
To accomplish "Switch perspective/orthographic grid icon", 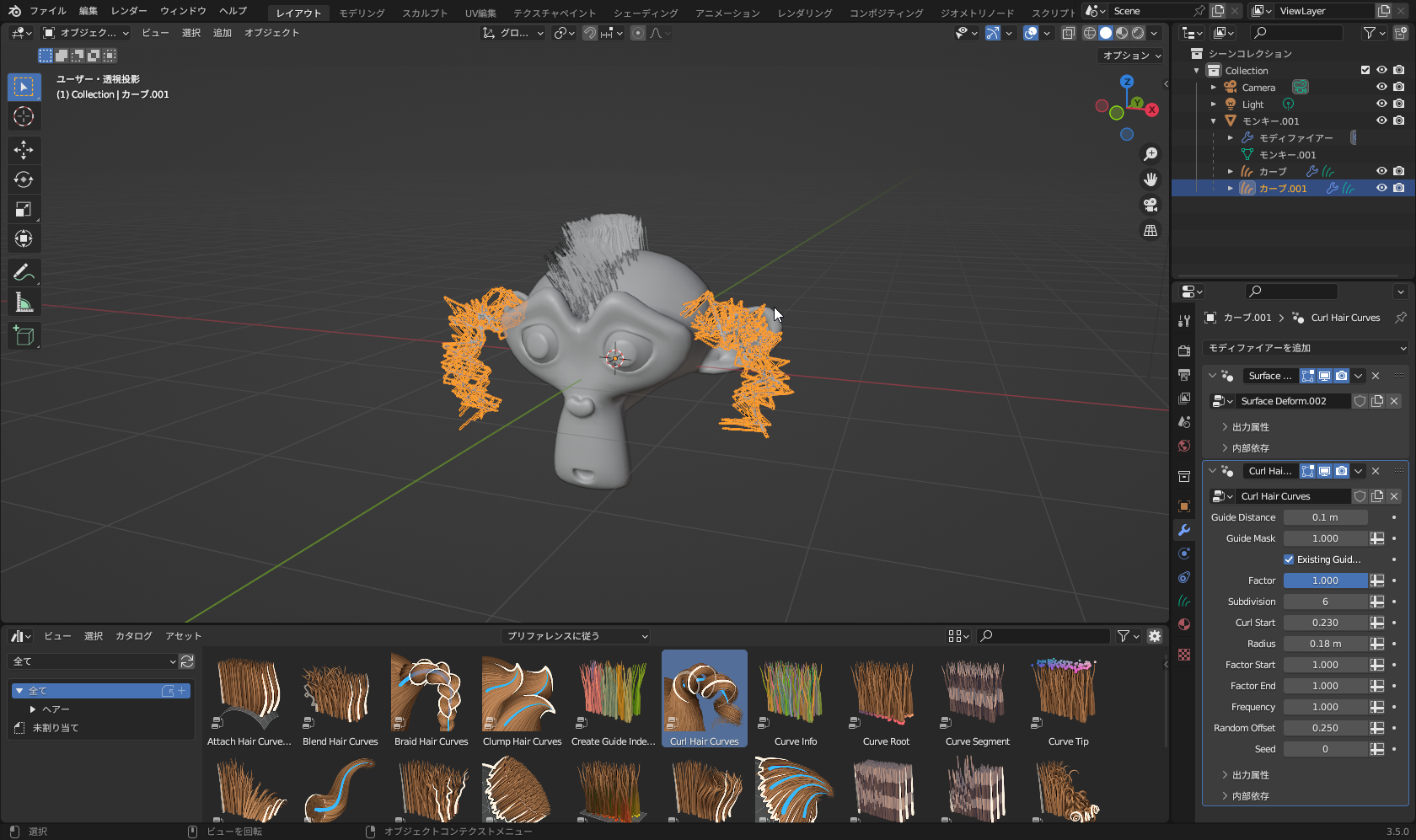I will pyautogui.click(x=1150, y=230).
